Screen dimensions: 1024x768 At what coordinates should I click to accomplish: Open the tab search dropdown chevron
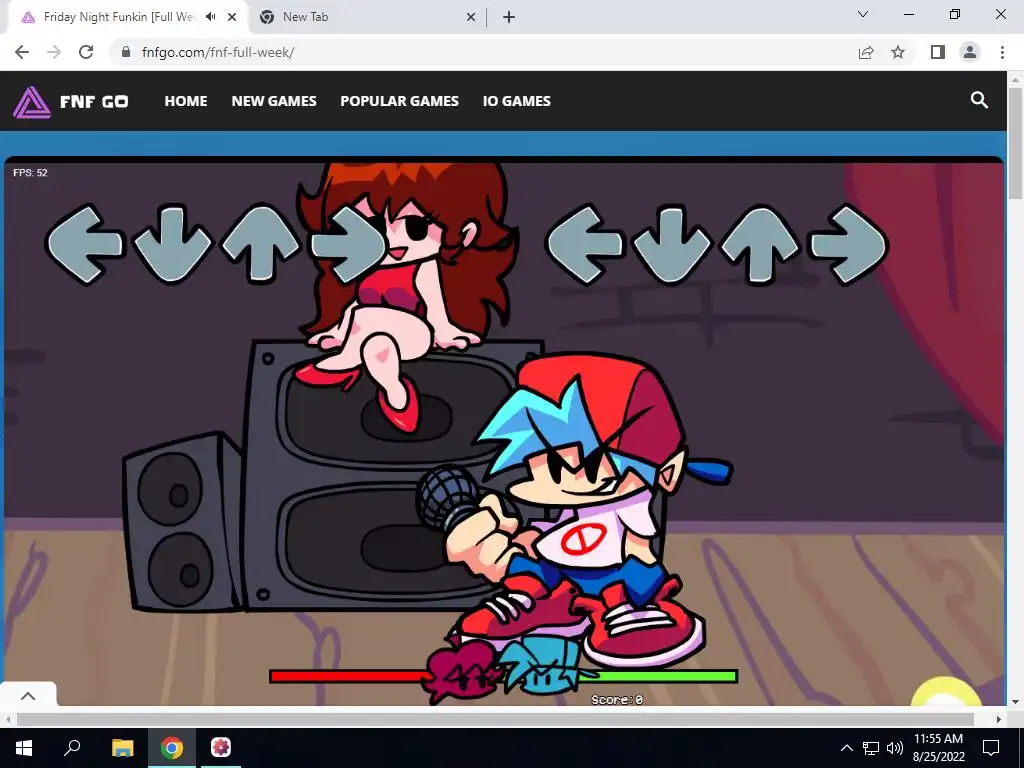tap(863, 14)
